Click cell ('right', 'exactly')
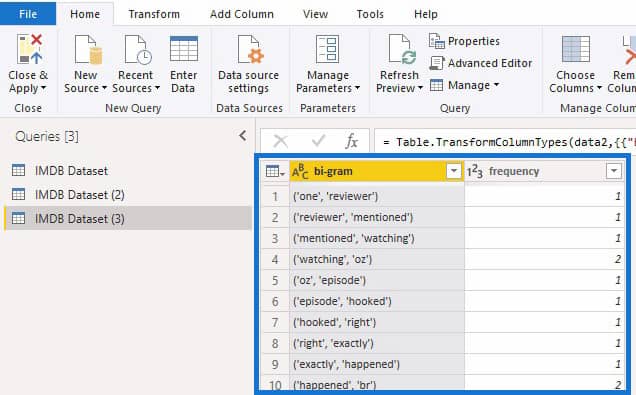The image size is (636, 395). pos(377,344)
